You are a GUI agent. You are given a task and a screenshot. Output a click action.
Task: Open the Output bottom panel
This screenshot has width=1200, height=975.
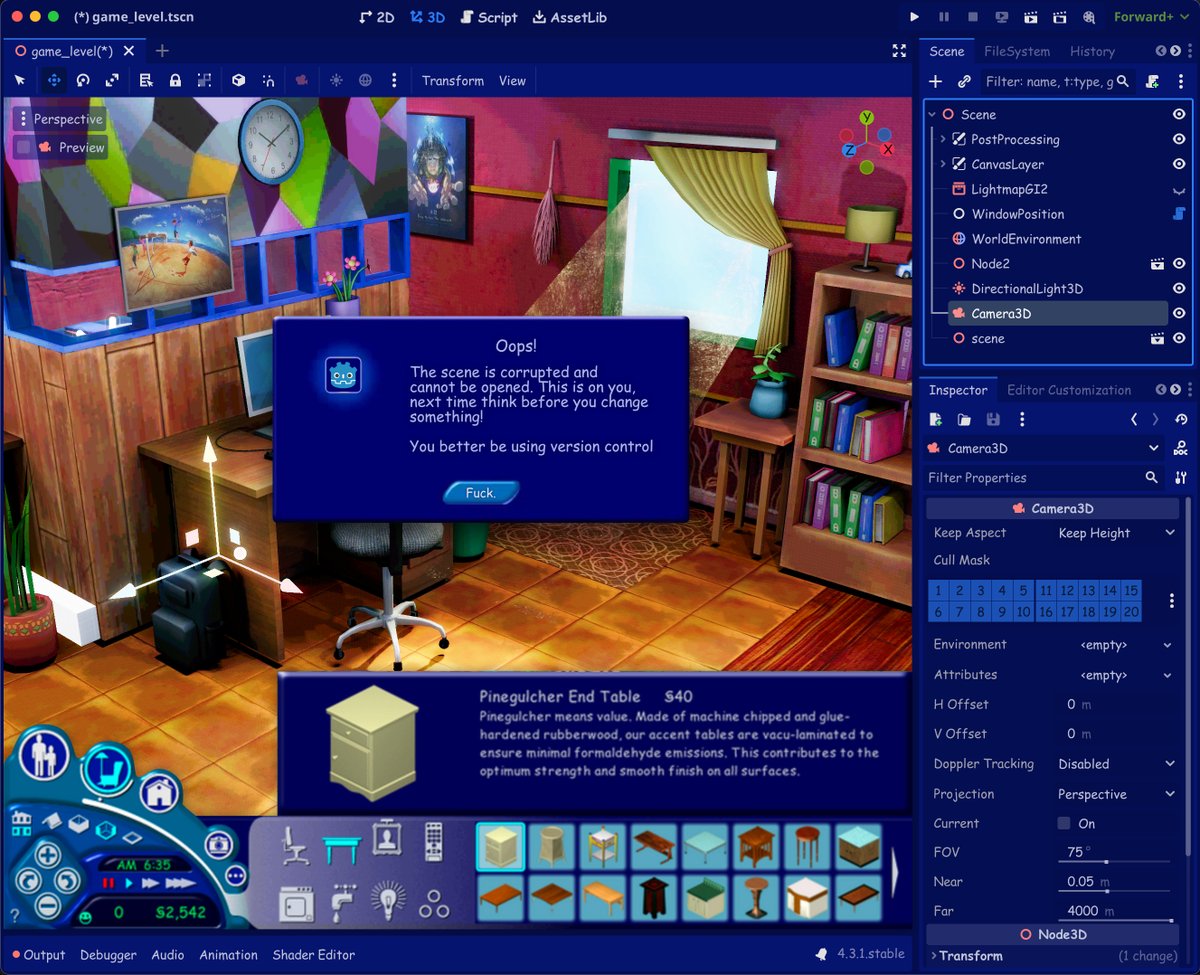(x=37, y=956)
